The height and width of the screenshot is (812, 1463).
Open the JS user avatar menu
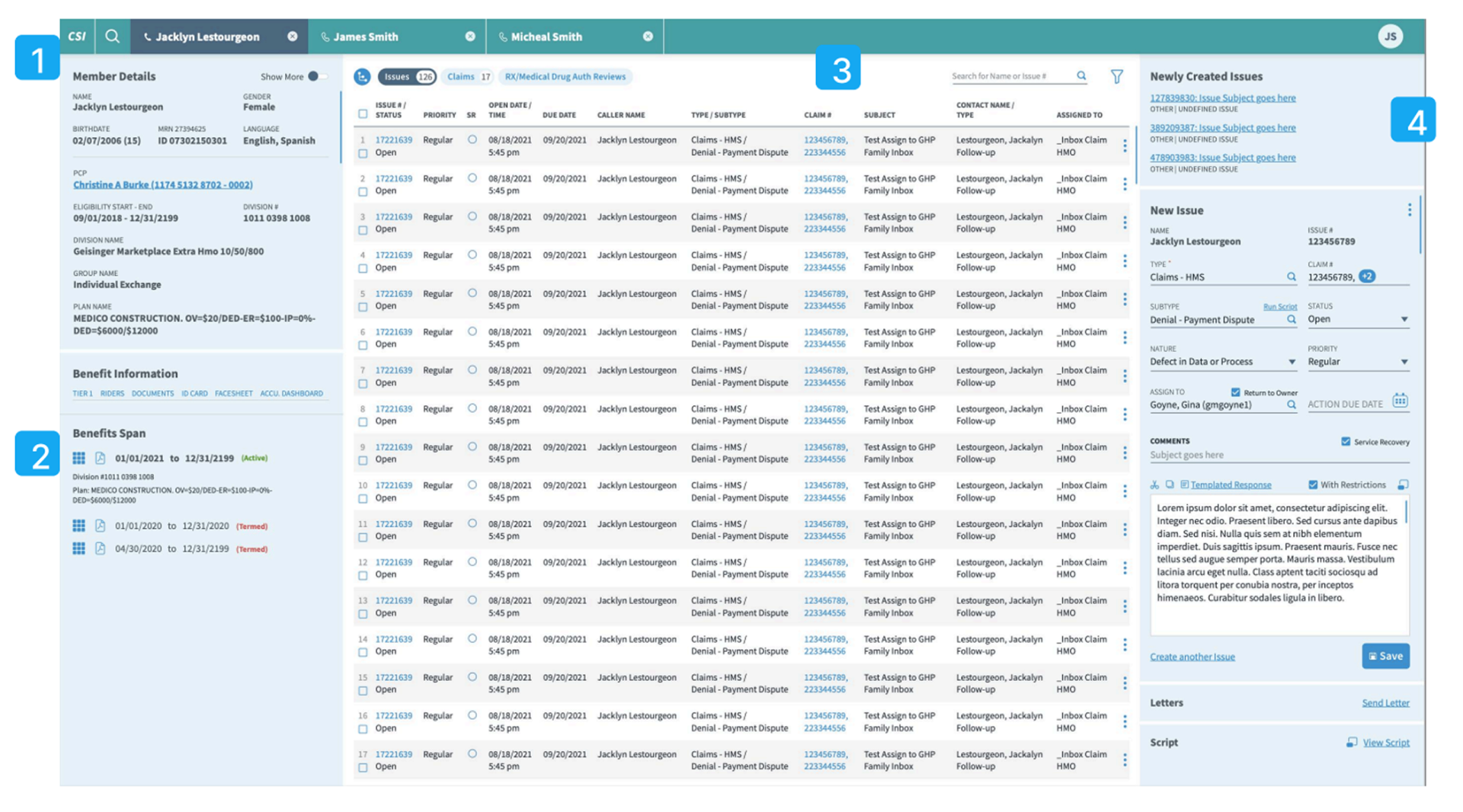point(1390,36)
